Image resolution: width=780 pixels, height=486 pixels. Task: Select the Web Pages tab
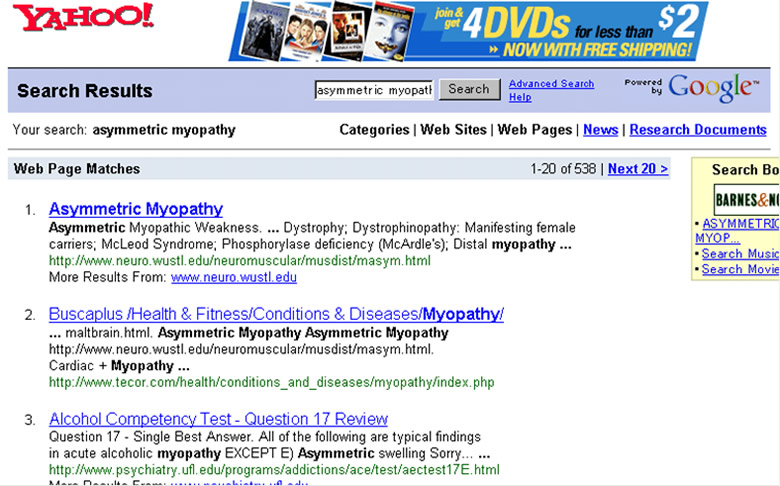[535, 130]
